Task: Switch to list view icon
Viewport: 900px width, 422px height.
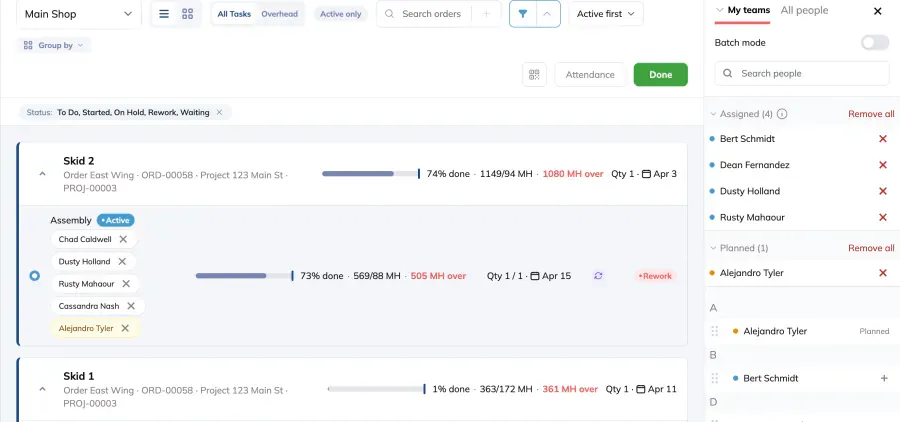Action: (164, 14)
